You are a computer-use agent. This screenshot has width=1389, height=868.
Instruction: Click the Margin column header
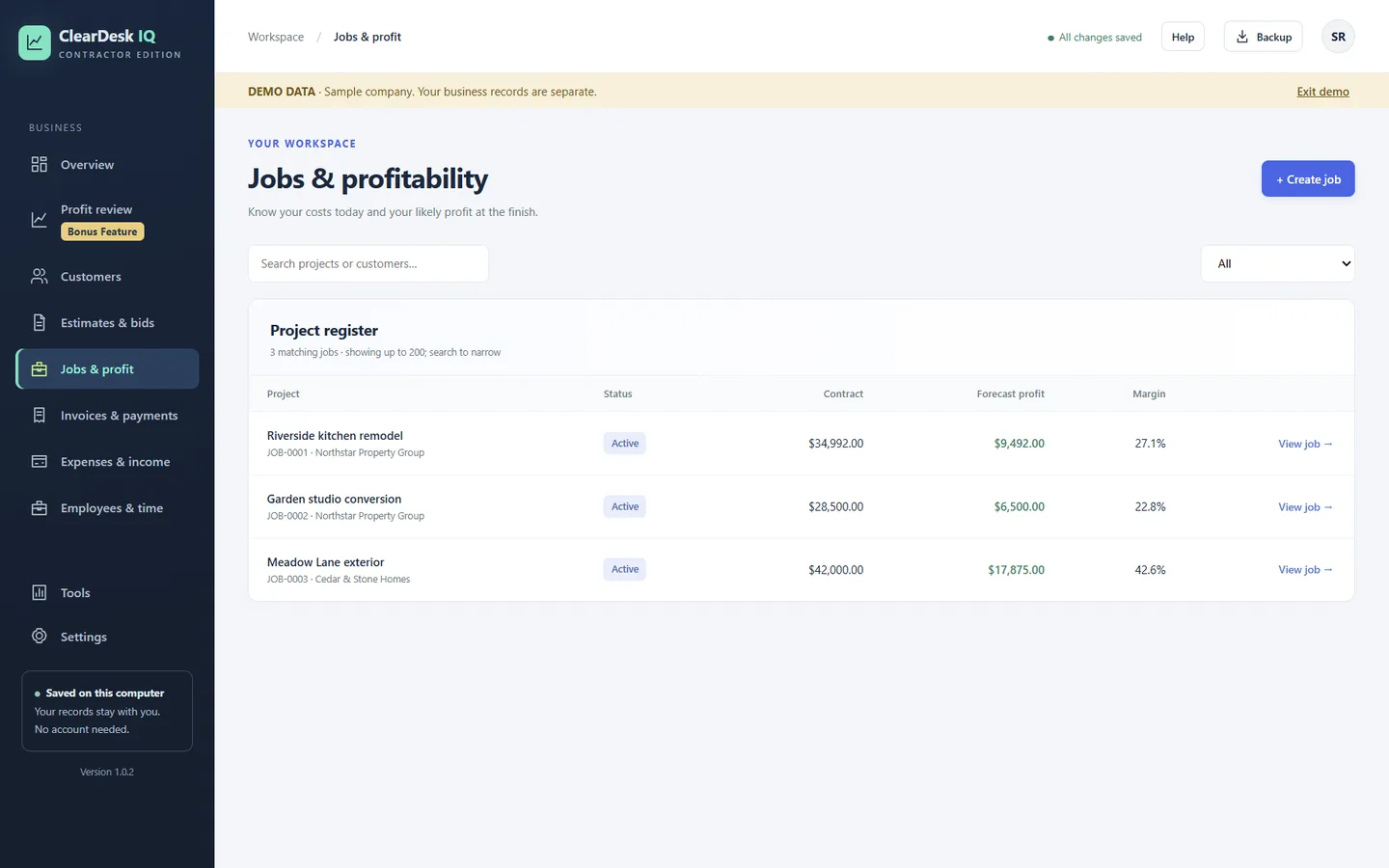pyautogui.click(x=1149, y=393)
